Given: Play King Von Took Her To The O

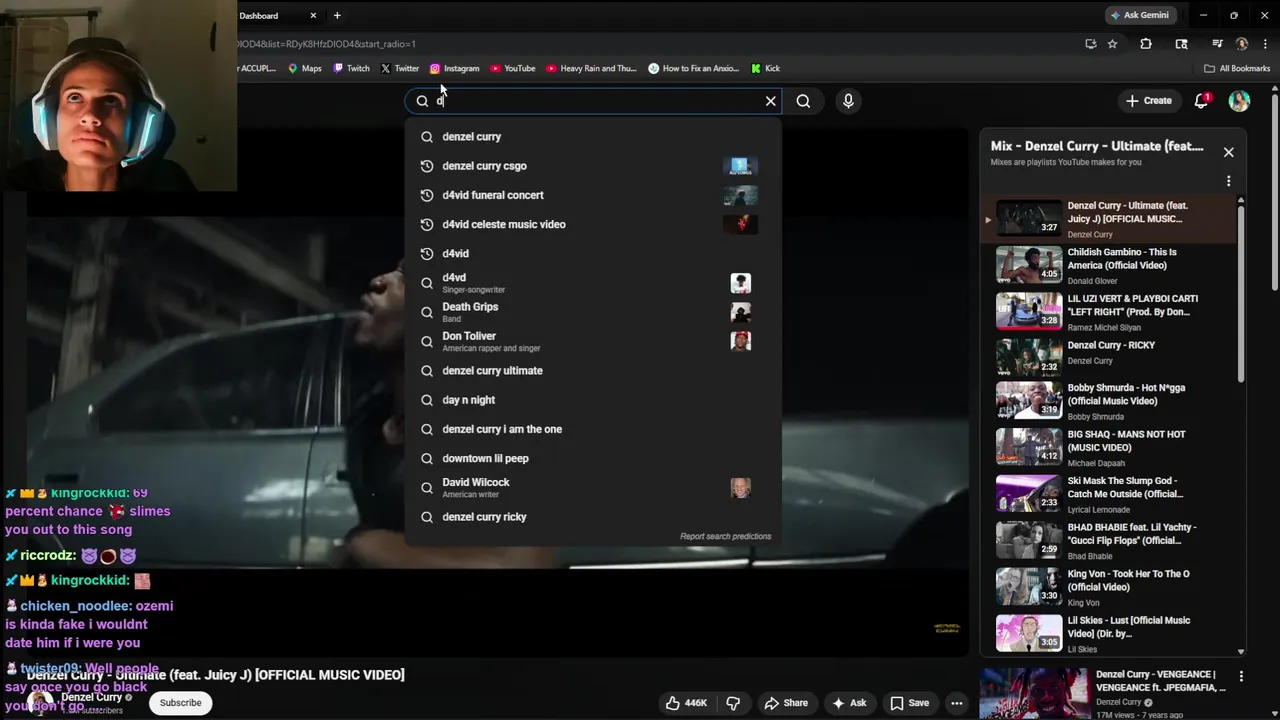Looking at the screenshot, I should 1110,588.
